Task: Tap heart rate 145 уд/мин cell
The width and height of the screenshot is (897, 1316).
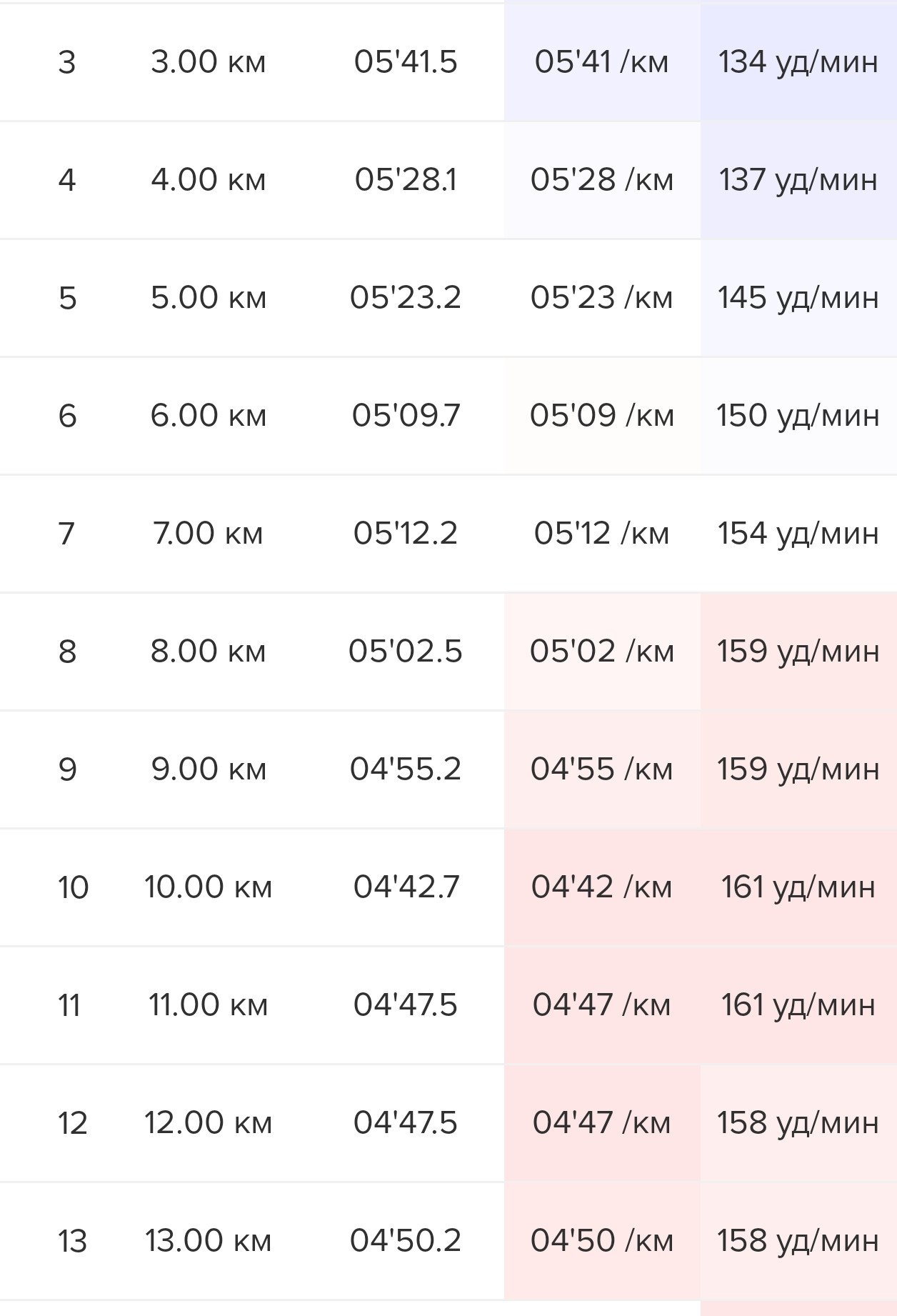Action: point(798,297)
